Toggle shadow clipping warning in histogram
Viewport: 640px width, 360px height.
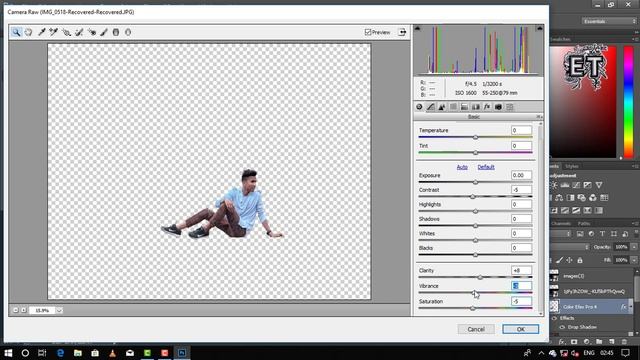417,28
